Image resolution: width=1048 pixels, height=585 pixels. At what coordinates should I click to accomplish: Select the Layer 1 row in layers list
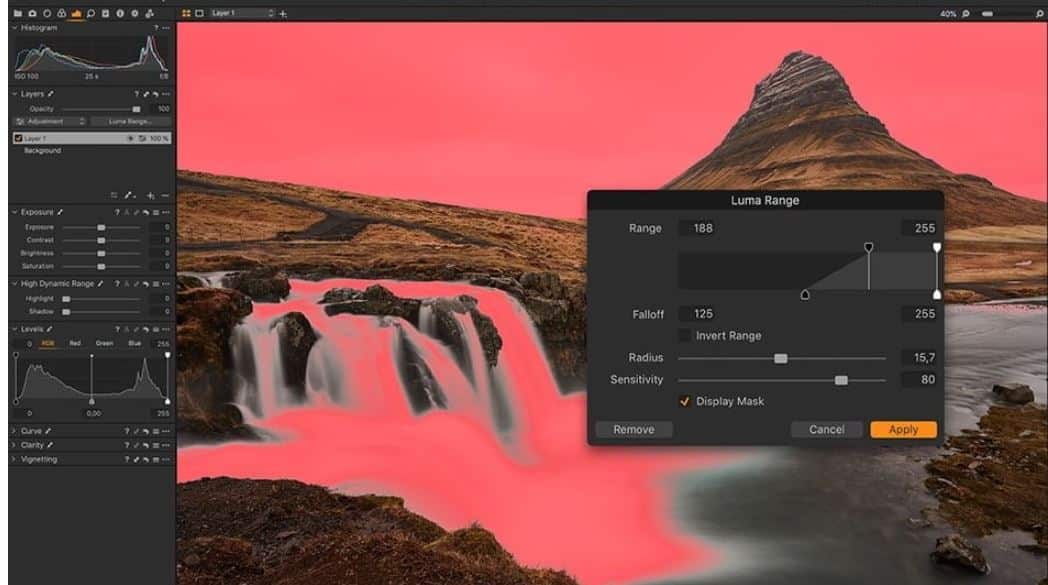(x=92, y=138)
